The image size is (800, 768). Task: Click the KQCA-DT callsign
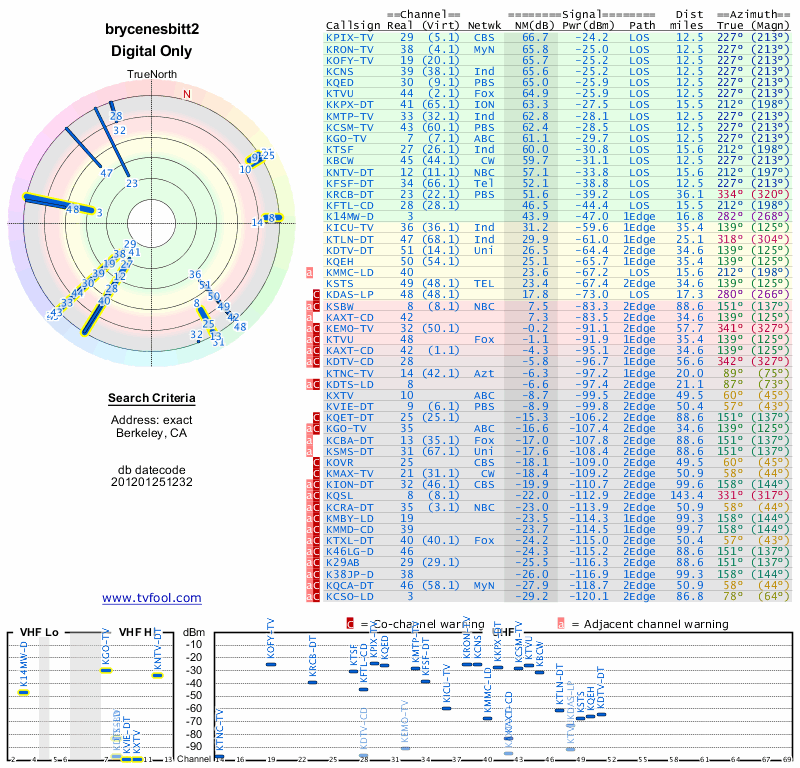pos(349,585)
